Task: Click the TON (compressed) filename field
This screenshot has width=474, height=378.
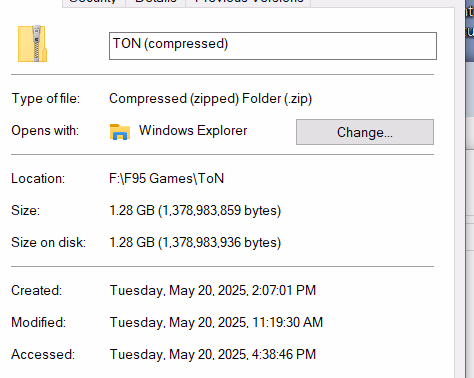Action: [x=273, y=46]
